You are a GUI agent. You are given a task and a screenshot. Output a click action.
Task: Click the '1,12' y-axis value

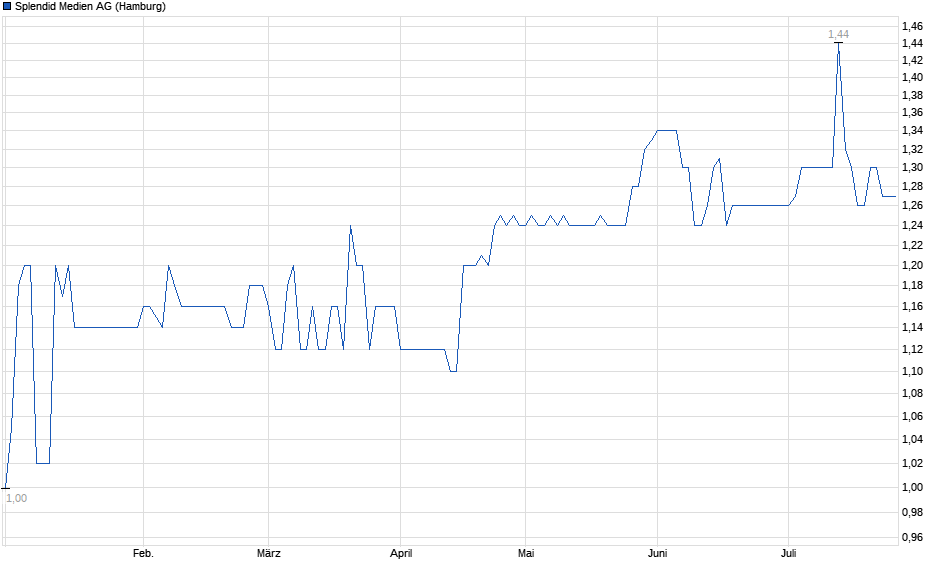point(912,350)
